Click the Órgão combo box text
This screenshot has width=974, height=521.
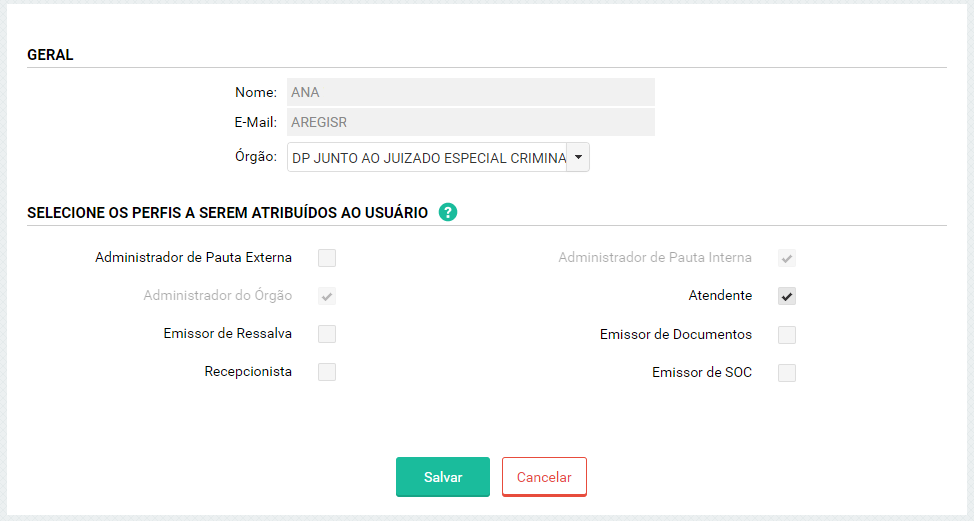click(427, 157)
